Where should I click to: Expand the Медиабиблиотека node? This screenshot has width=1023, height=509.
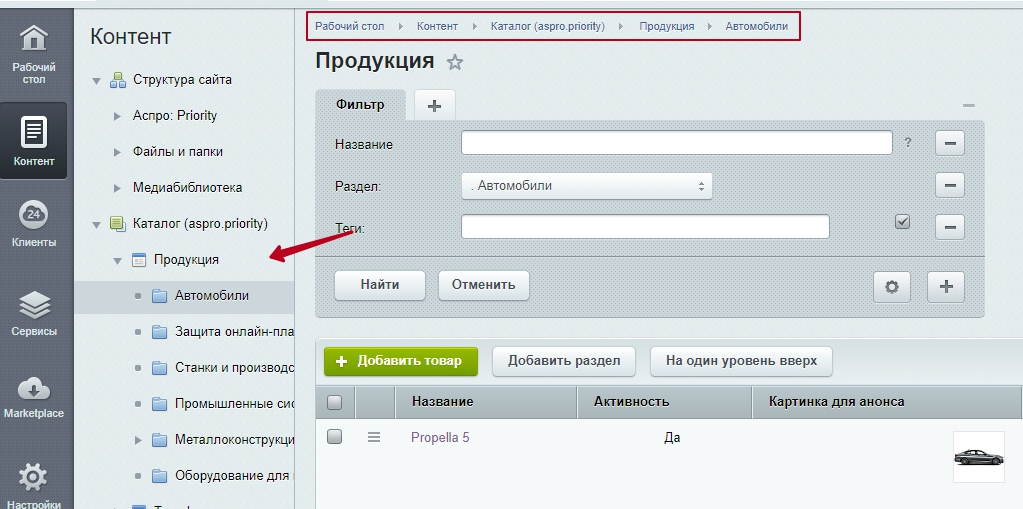tap(117, 188)
